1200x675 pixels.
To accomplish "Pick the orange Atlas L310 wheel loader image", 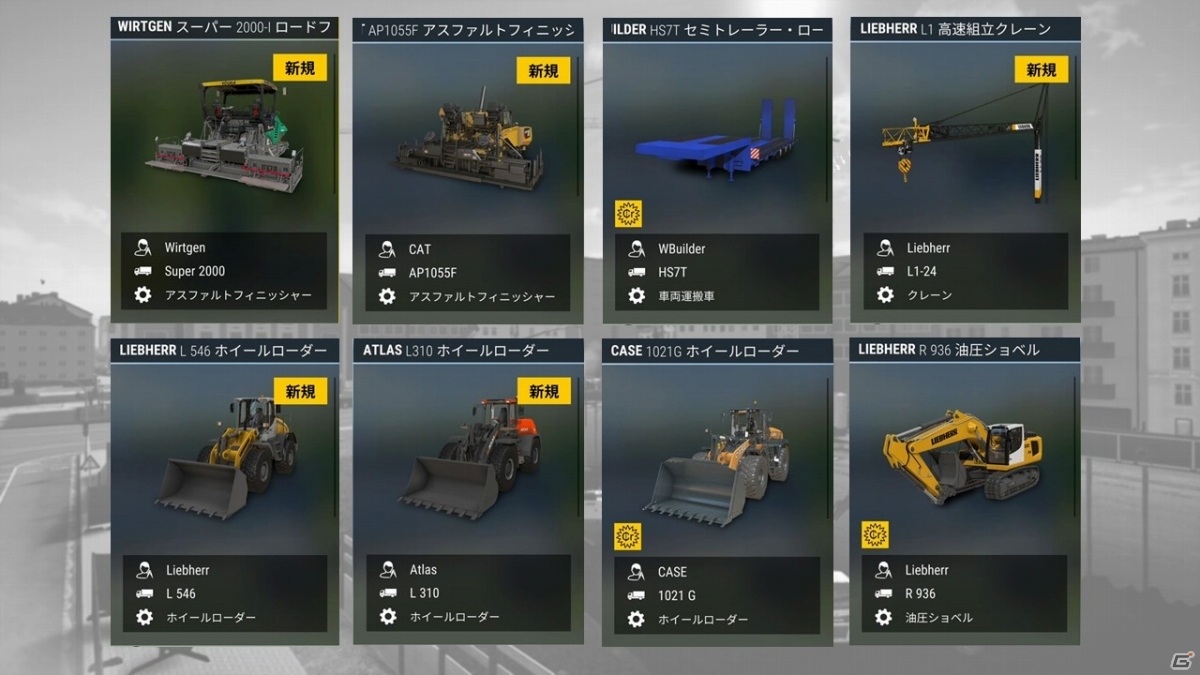I will (x=470, y=457).
